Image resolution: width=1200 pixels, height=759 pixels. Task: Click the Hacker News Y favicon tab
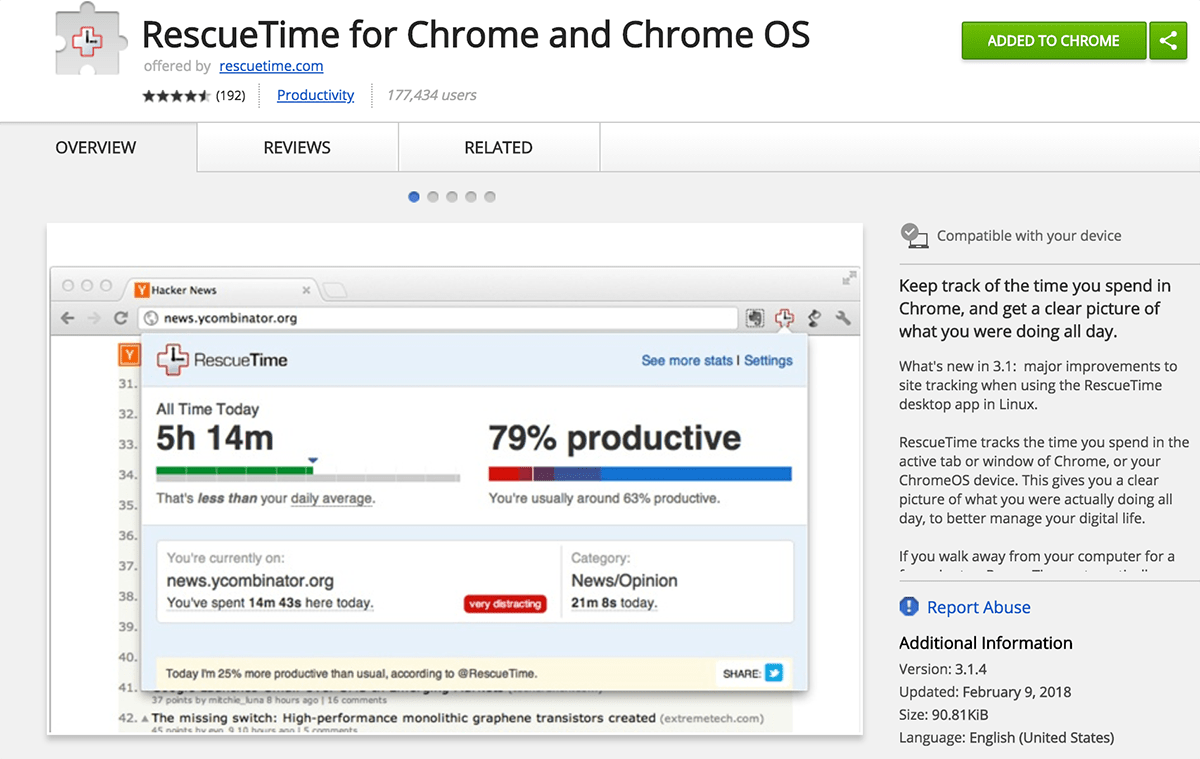click(142, 290)
